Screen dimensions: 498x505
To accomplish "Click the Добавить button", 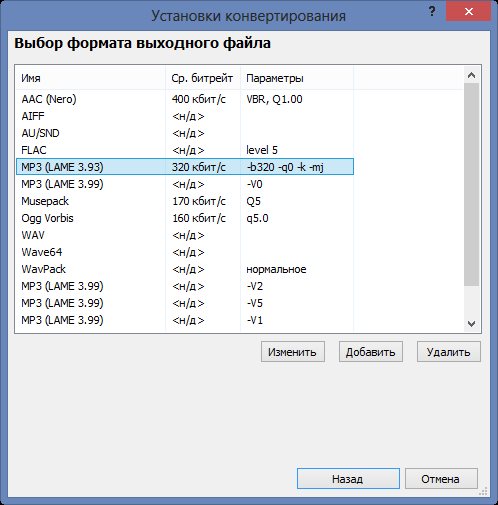I will click(371, 352).
